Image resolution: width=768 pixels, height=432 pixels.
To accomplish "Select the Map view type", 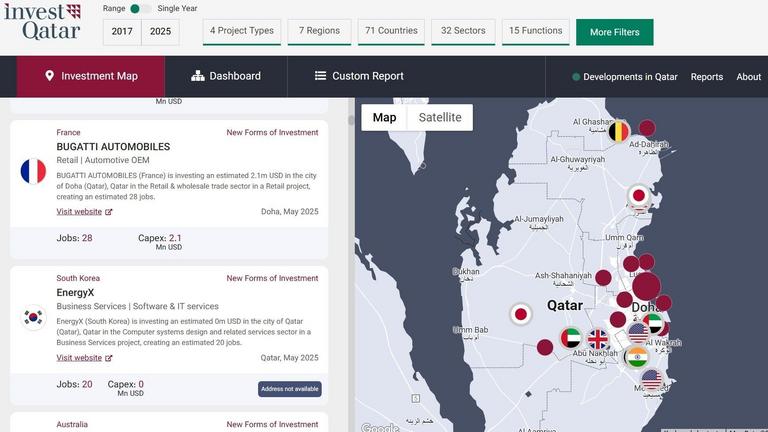I will (384, 118).
